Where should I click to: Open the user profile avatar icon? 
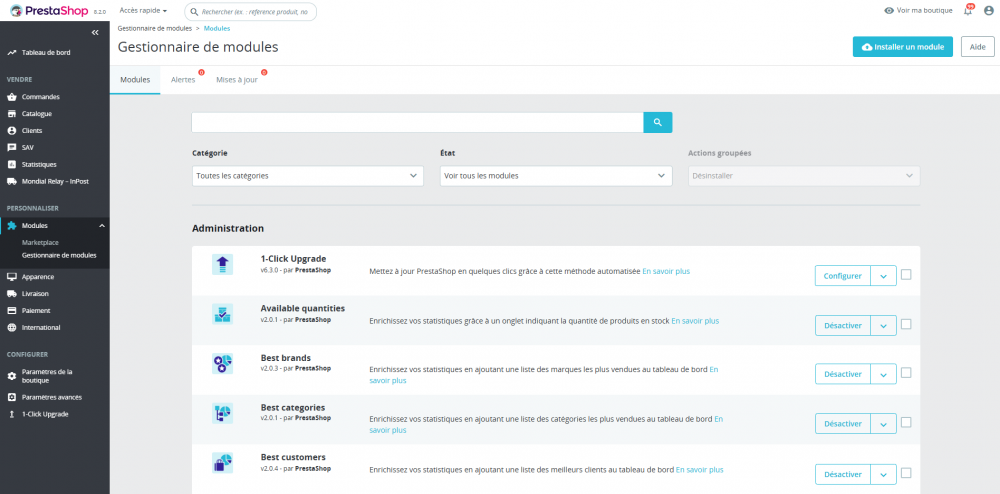click(989, 11)
